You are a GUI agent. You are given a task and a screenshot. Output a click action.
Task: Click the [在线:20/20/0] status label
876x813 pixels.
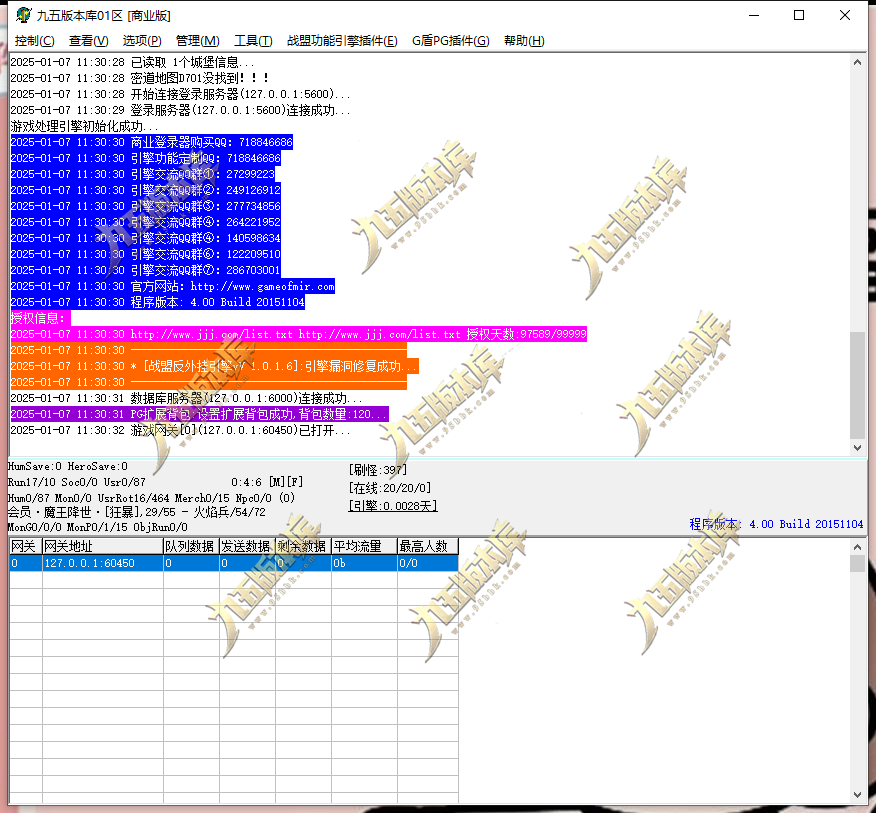click(390, 488)
